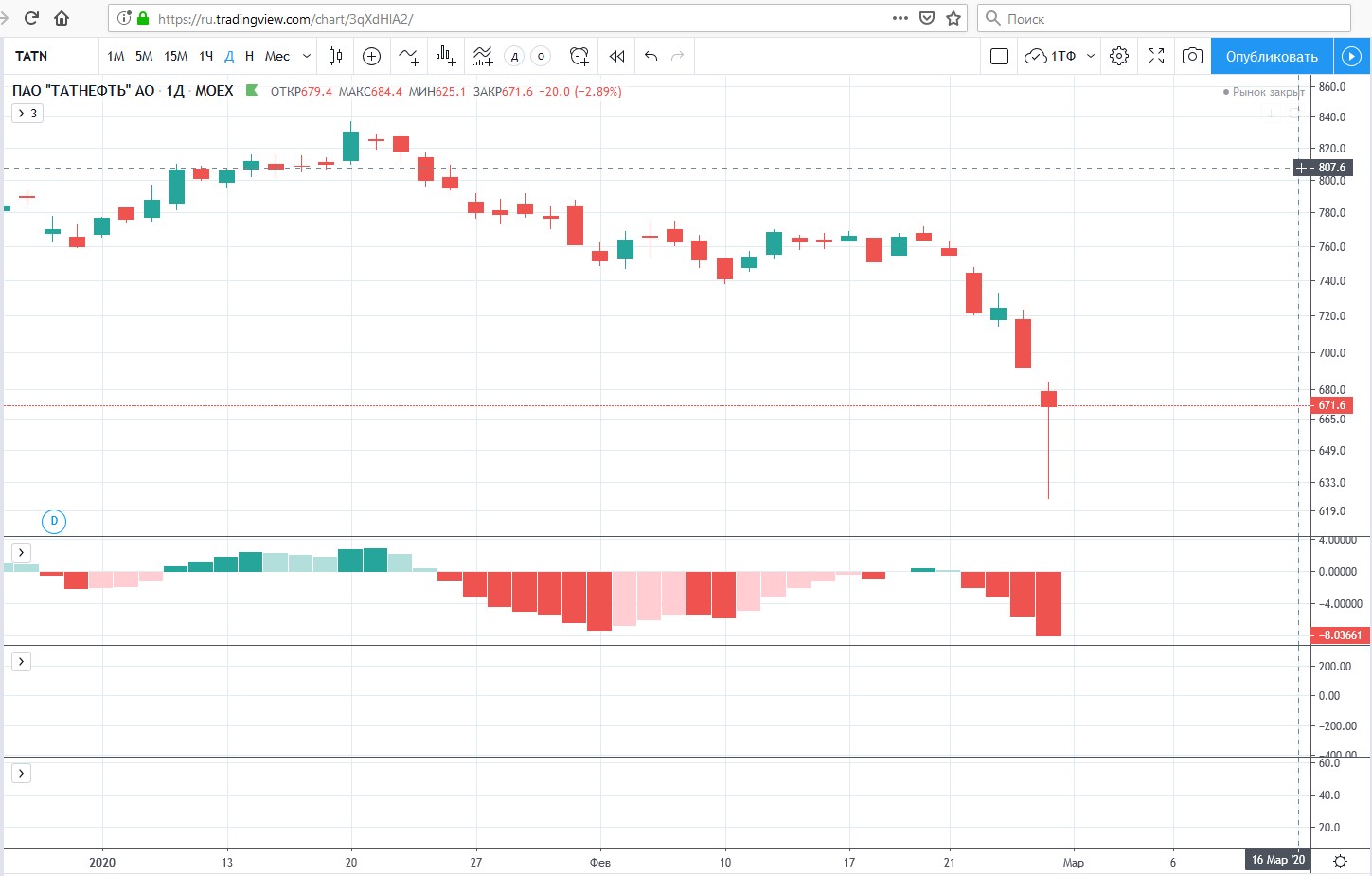1372x876 pixels.
Task: Save the layout via the cloud 1ТФ button
Action: tap(1050, 56)
